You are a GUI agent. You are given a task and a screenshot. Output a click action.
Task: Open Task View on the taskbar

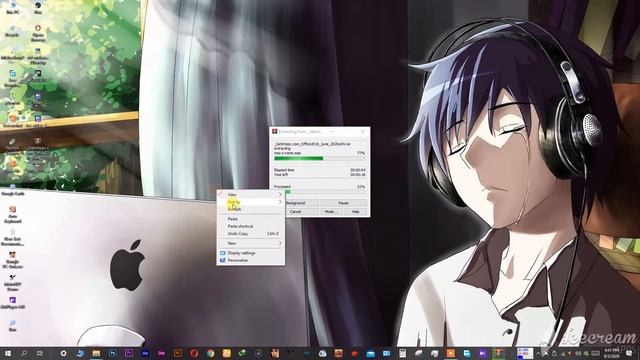(40, 353)
